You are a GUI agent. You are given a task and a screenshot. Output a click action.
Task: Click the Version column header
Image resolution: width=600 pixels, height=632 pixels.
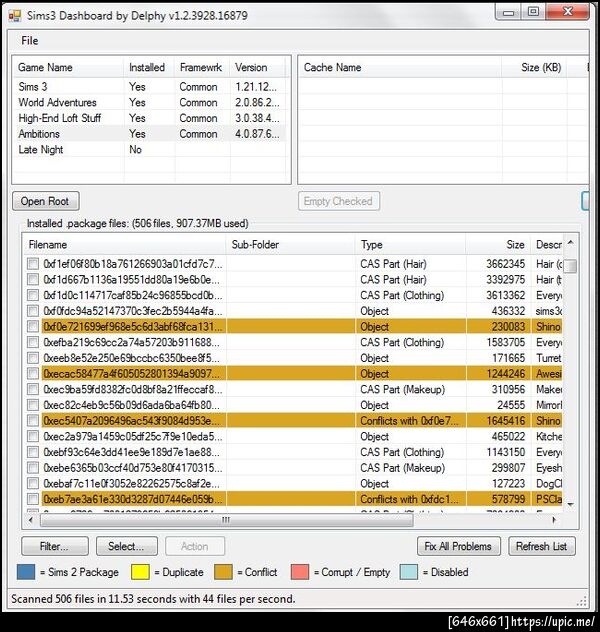coord(257,67)
